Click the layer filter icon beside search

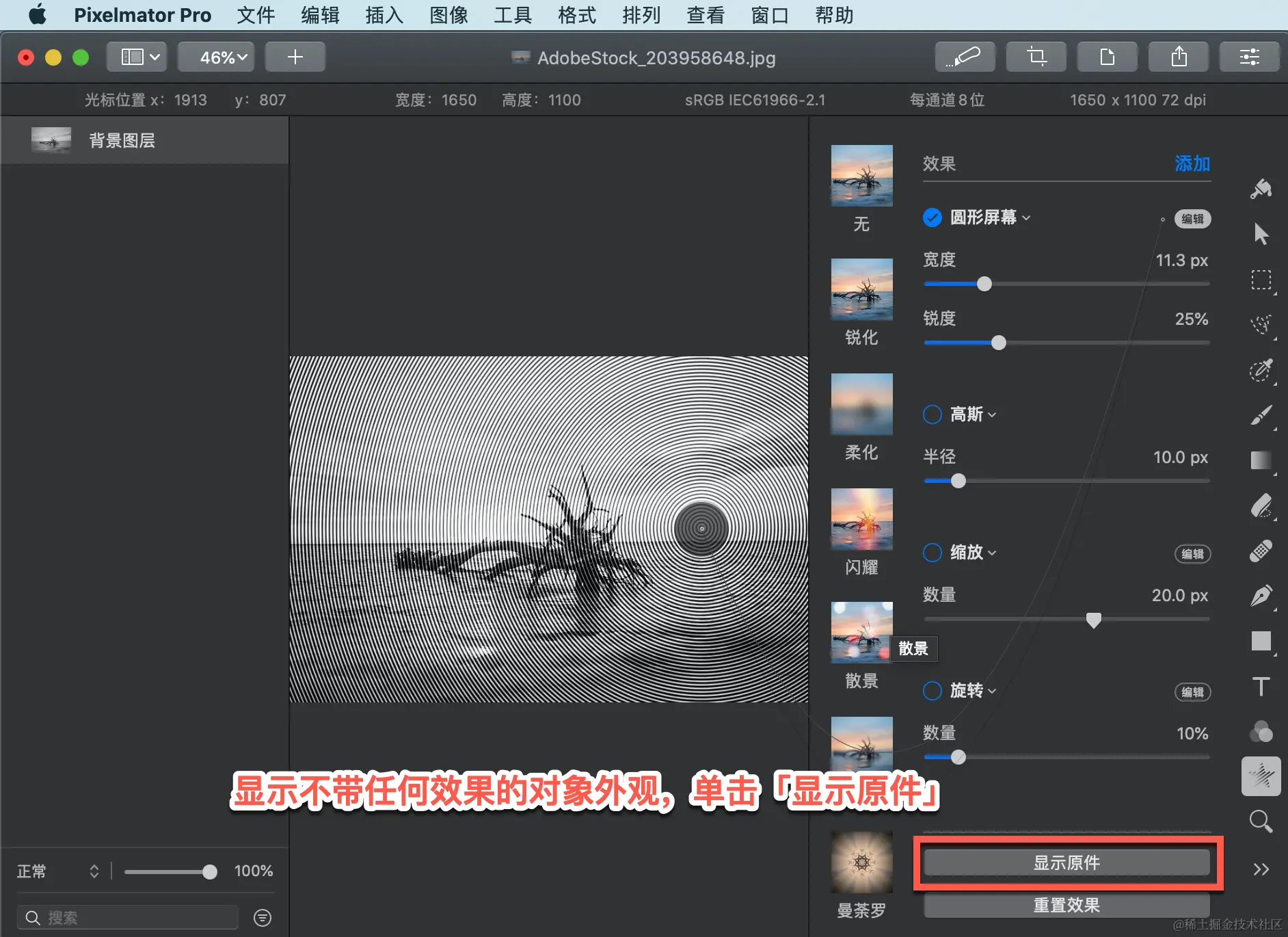pos(263,918)
